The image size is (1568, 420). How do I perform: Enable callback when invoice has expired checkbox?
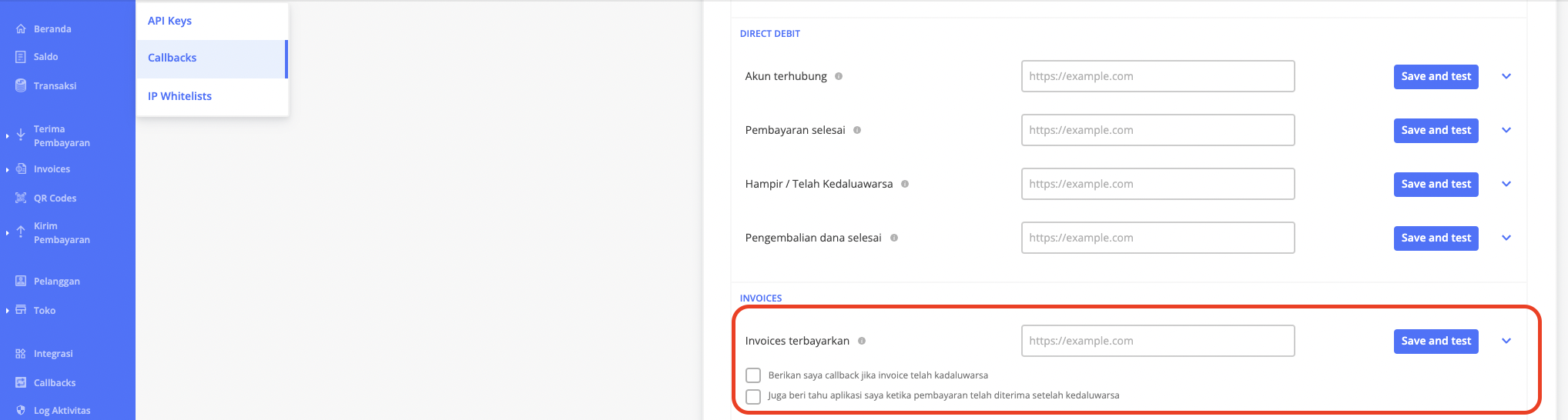753,375
